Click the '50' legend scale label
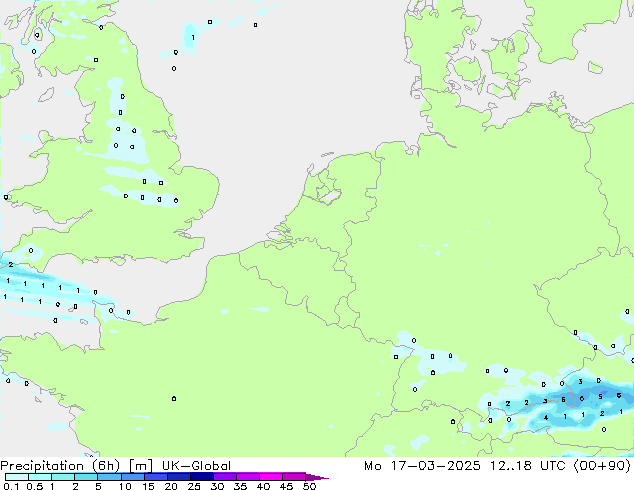Viewport: 634px width, 490px height. coord(309,486)
